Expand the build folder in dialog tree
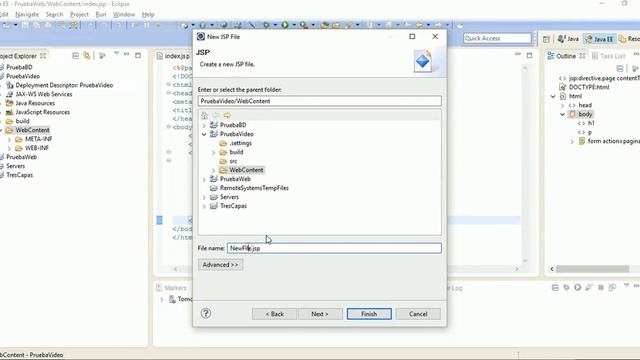This screenshot has width=640, height=360. point(213,152)
